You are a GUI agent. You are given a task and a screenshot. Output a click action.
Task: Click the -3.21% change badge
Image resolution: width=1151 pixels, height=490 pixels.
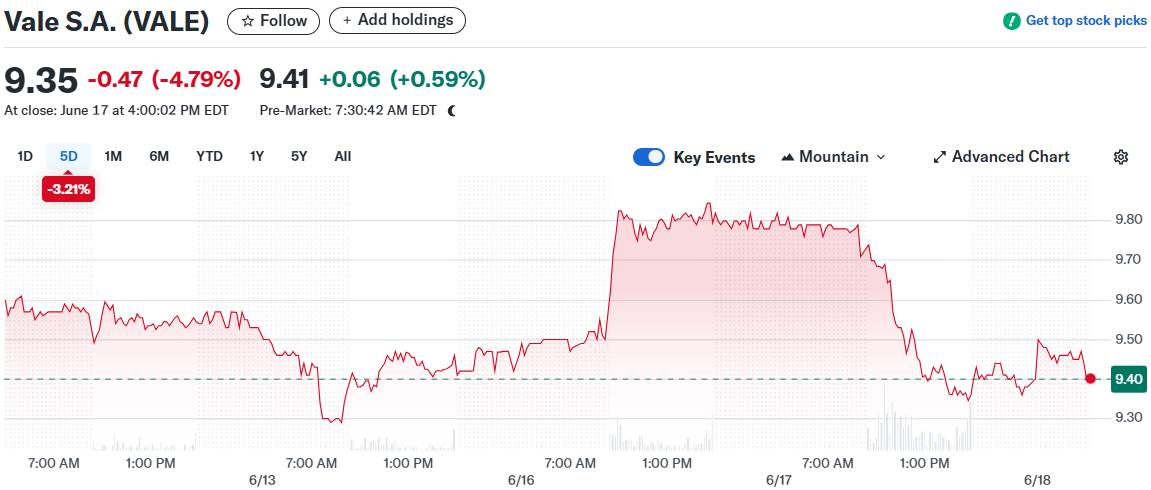click(68, 189)
